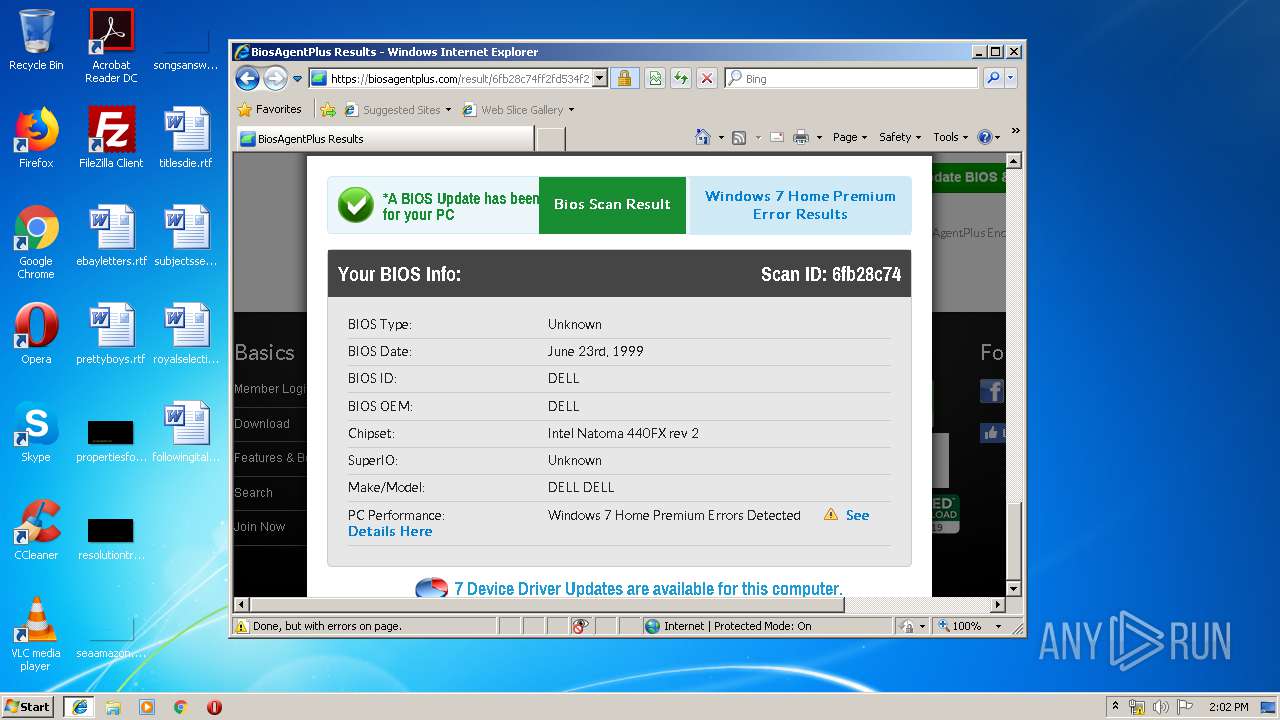Click the Facebook icon on the page
The width and height of the screenshot is (1280, 720).
[x=992, y=390]
